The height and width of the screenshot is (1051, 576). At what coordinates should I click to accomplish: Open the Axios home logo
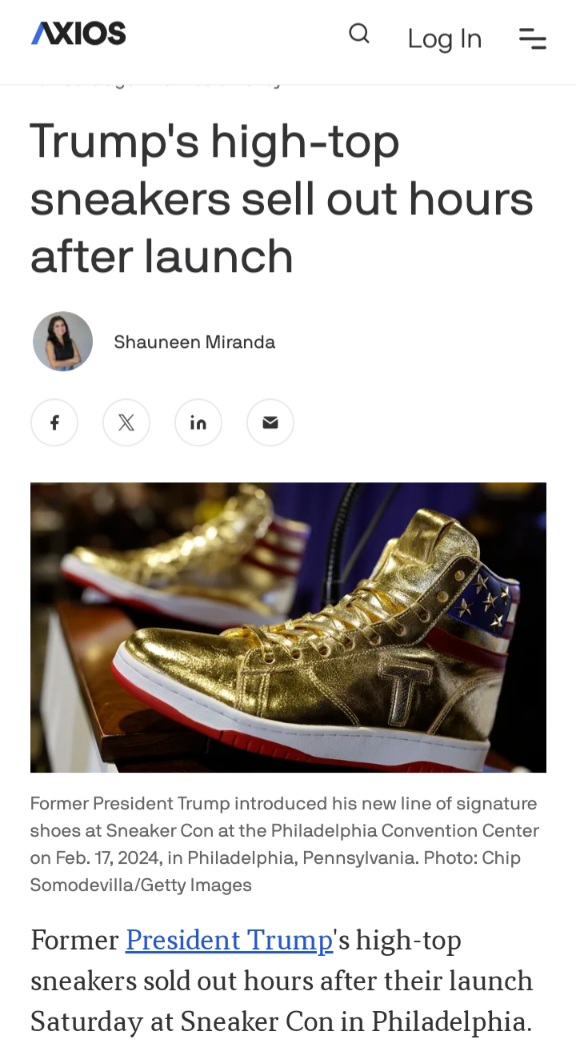pyautogui.click(x=78, y=34)
